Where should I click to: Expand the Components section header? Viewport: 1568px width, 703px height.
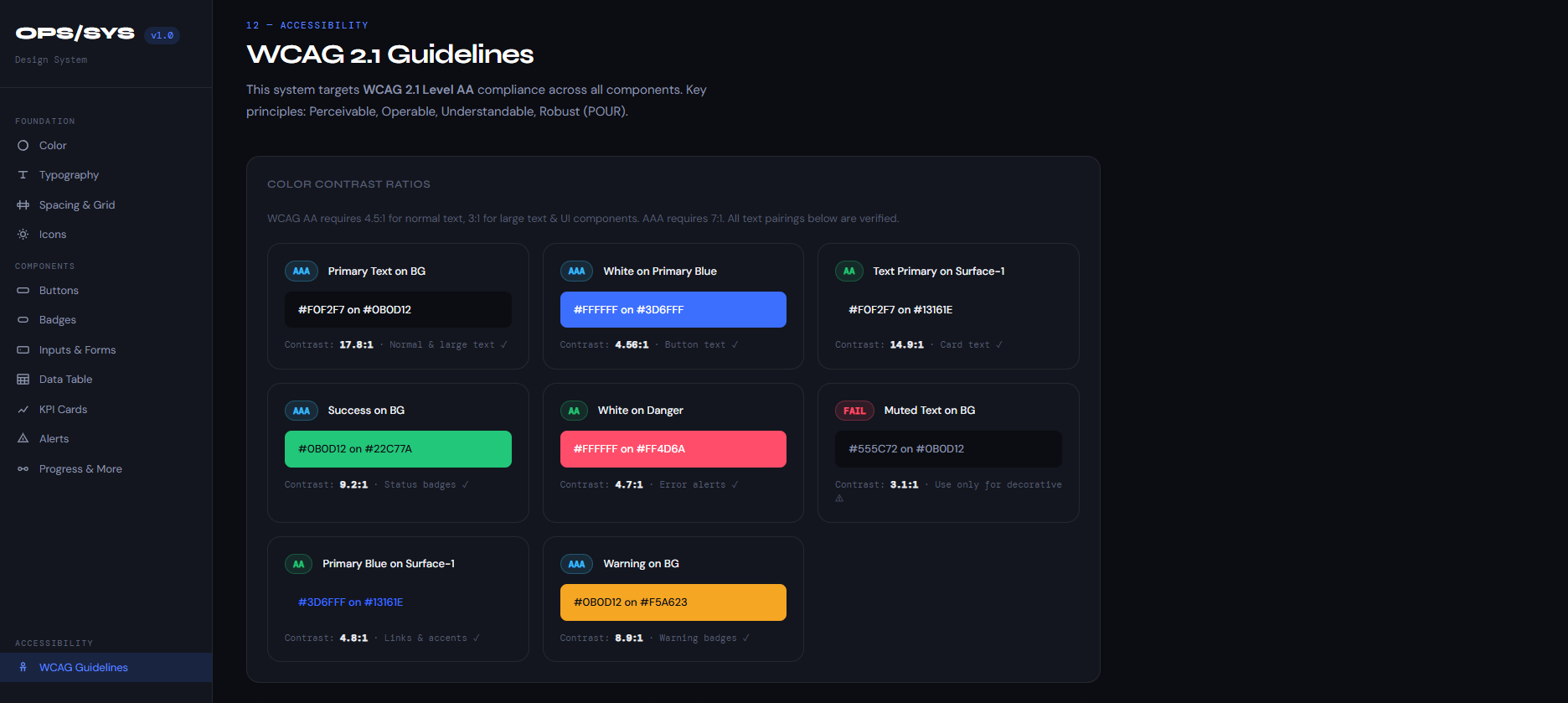pyautogui.click(x=44, y=266)
